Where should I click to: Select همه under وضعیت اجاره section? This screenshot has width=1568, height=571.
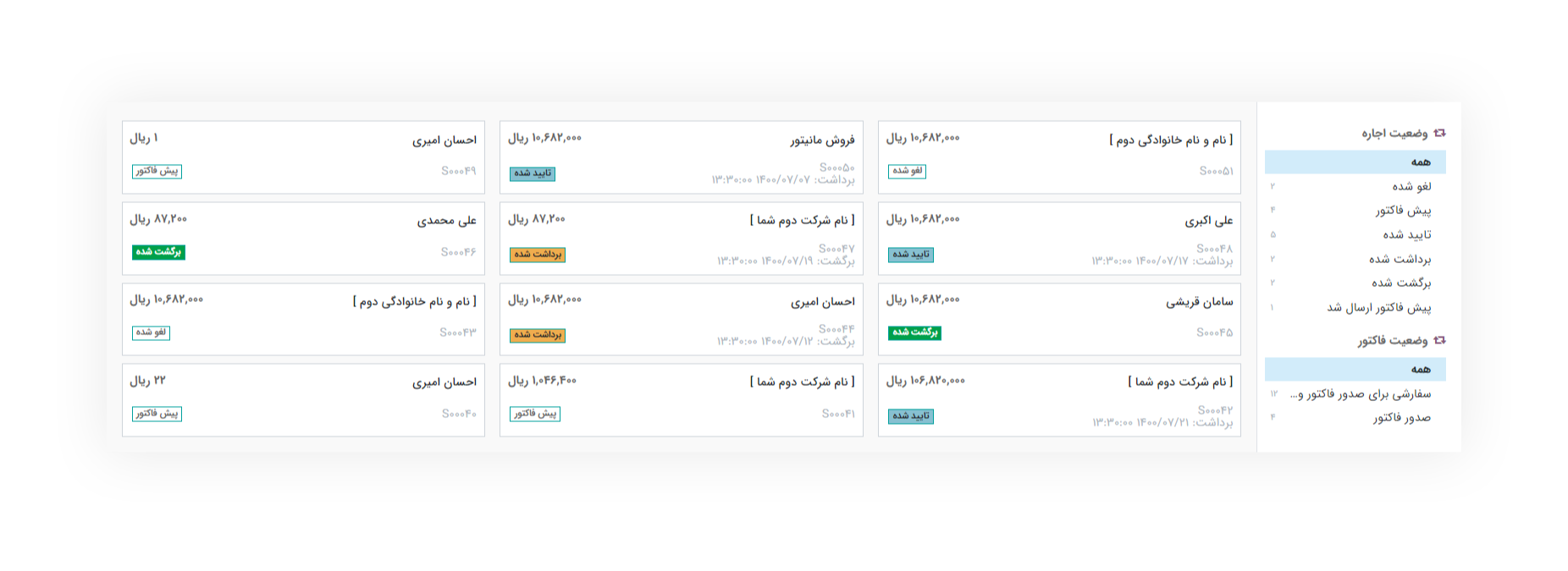point(1355,162)
